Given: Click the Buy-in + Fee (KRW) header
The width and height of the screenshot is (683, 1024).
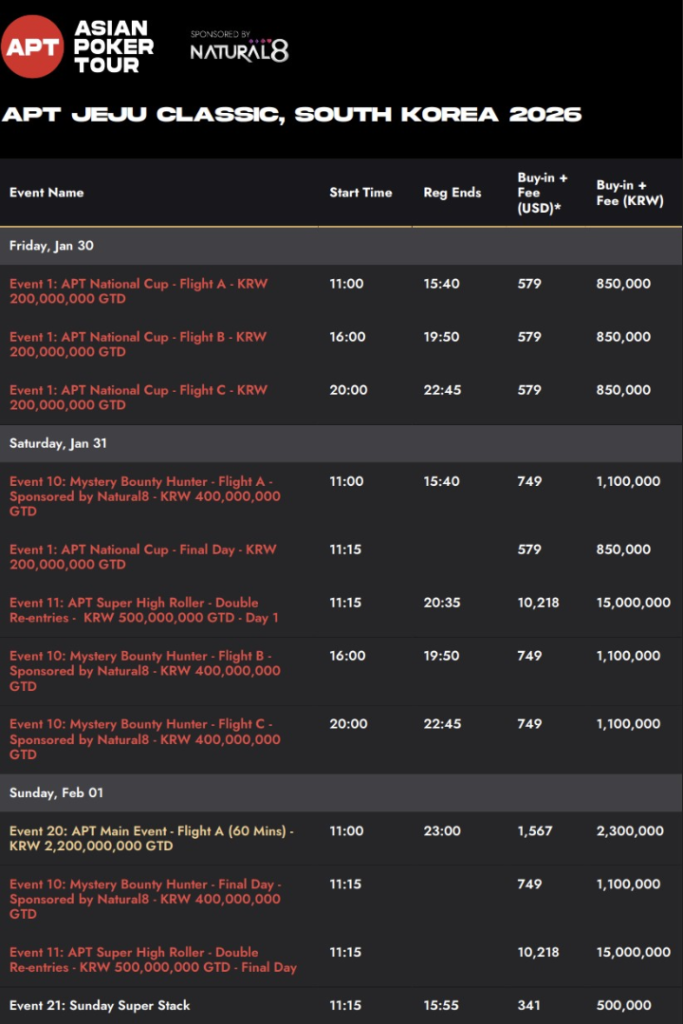Looking at the screenshot, I should click(629, 192).
